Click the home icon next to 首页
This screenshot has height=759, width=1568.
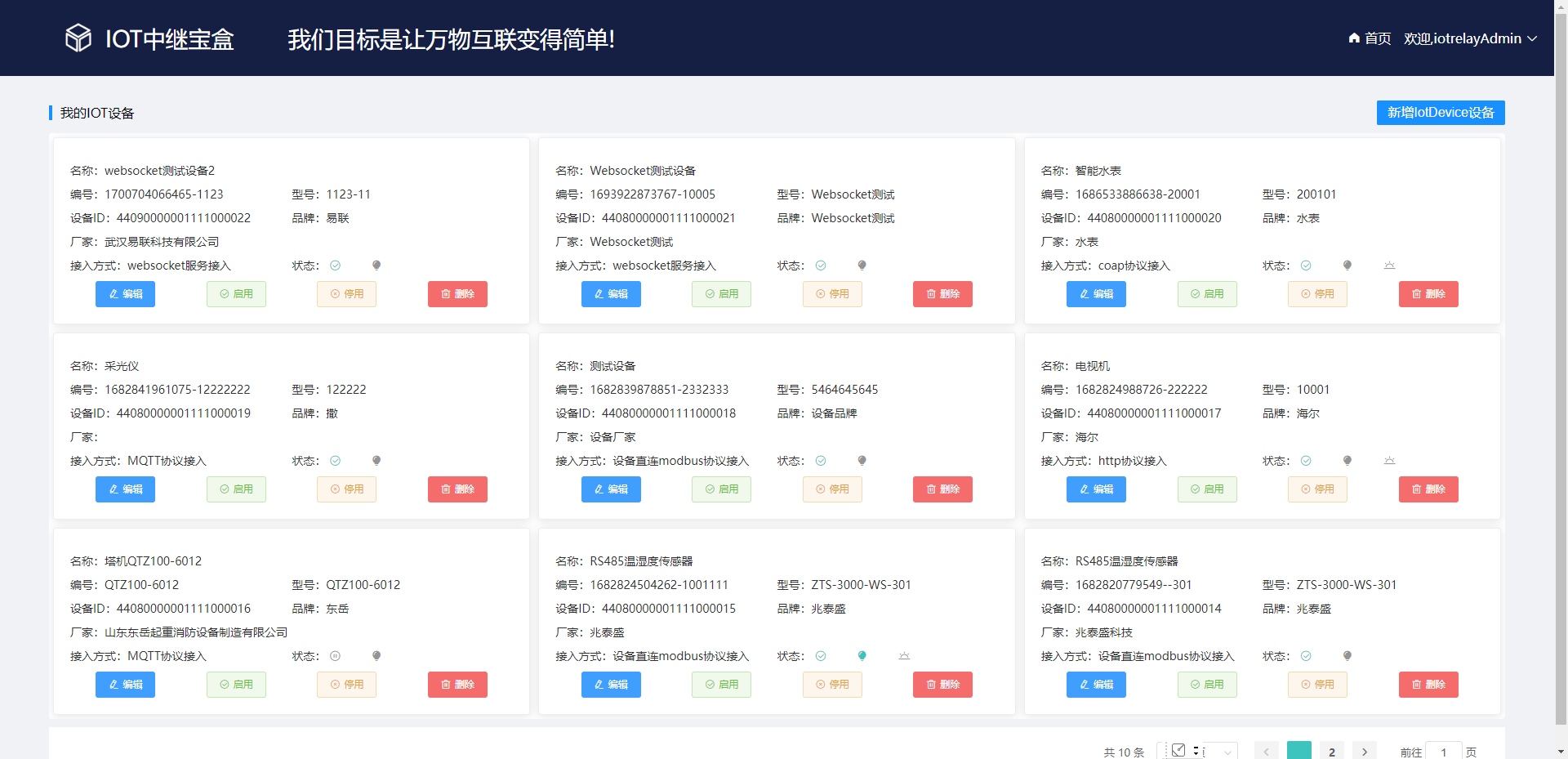[1354, 38]
